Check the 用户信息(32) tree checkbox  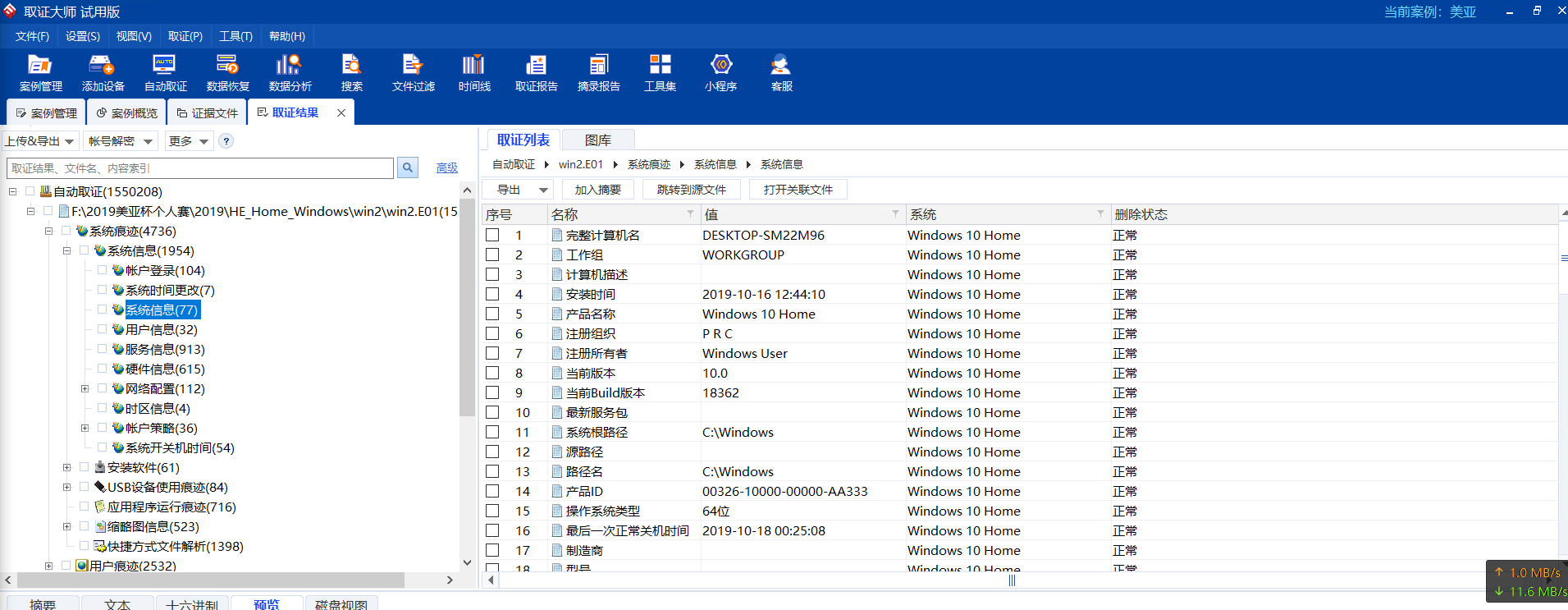[102, 328]
